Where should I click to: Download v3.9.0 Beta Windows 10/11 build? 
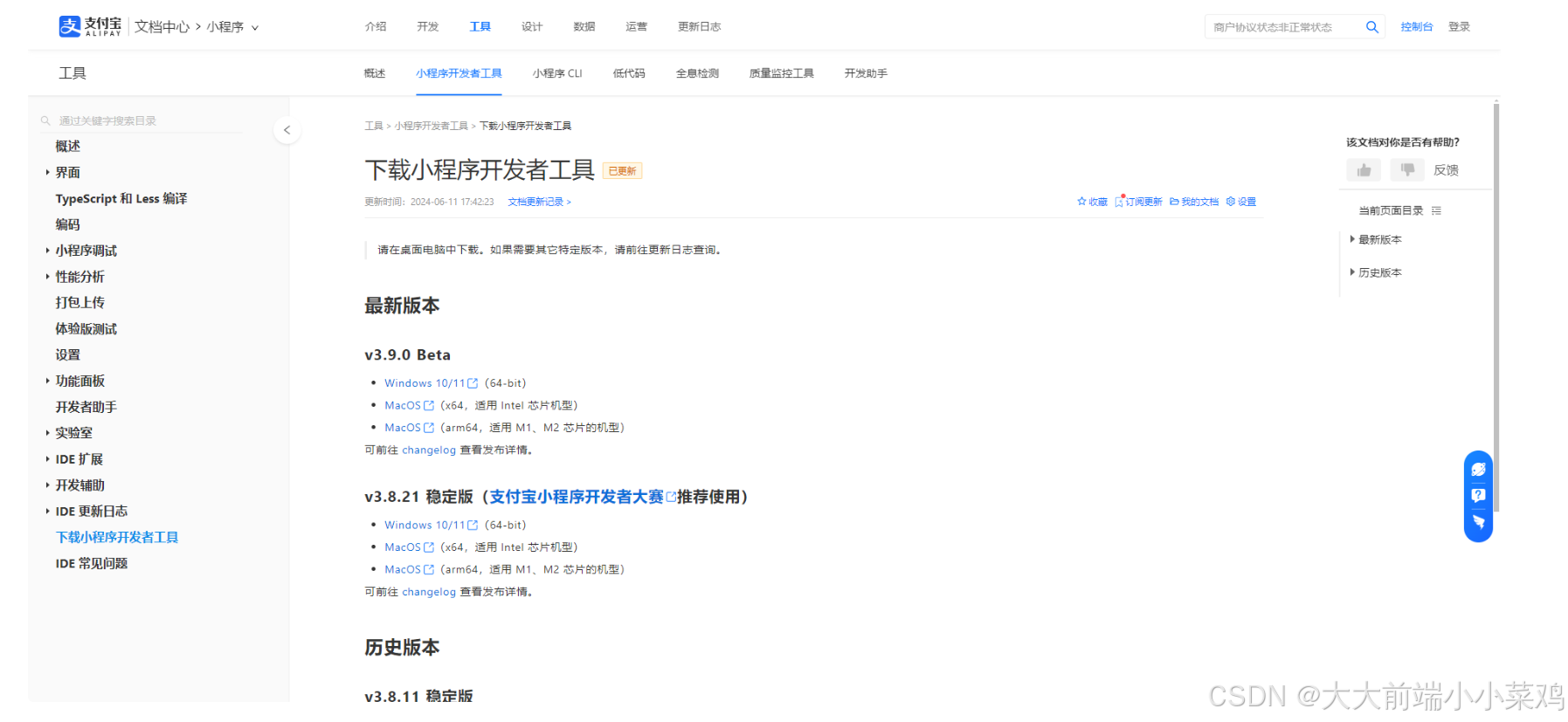pos(425,383)
